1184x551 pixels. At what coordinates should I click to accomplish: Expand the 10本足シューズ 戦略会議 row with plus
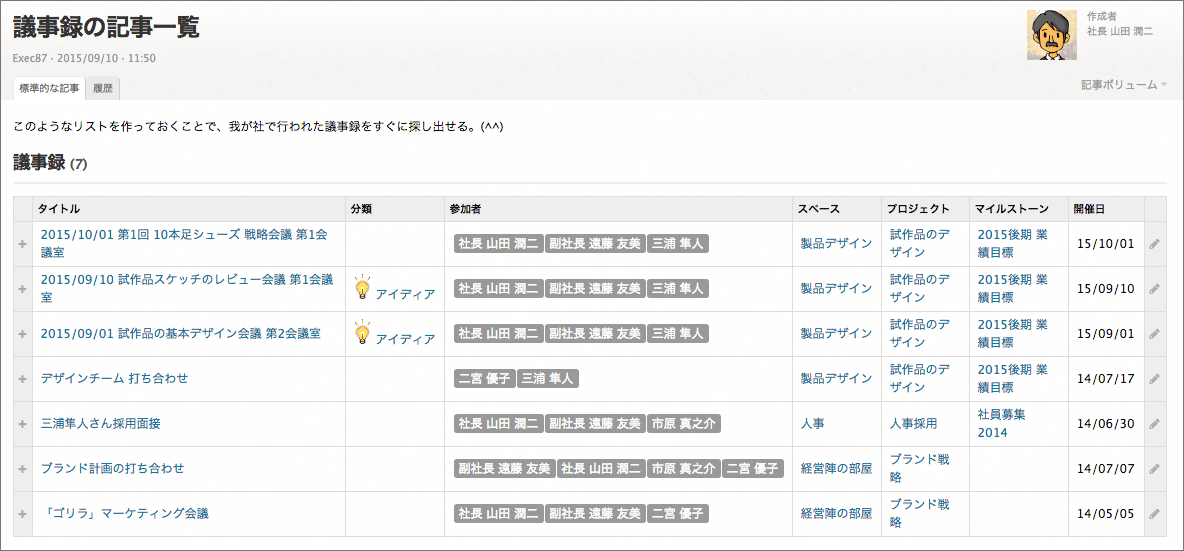point(23,244)
